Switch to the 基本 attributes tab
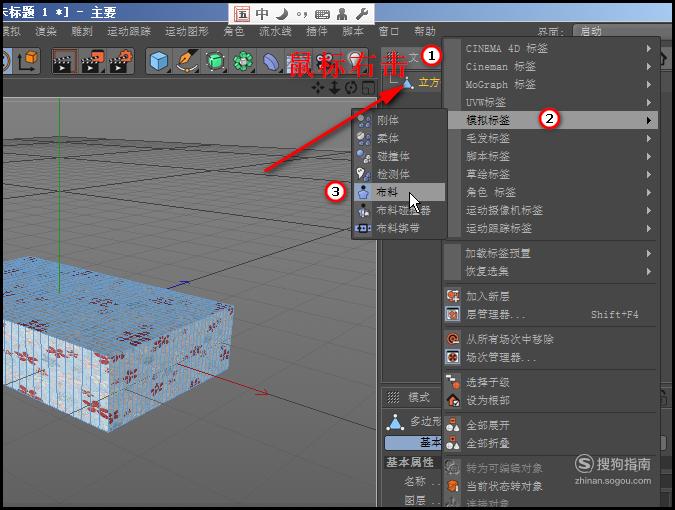Viewport: 675px width, 510px height. (414, 442)
